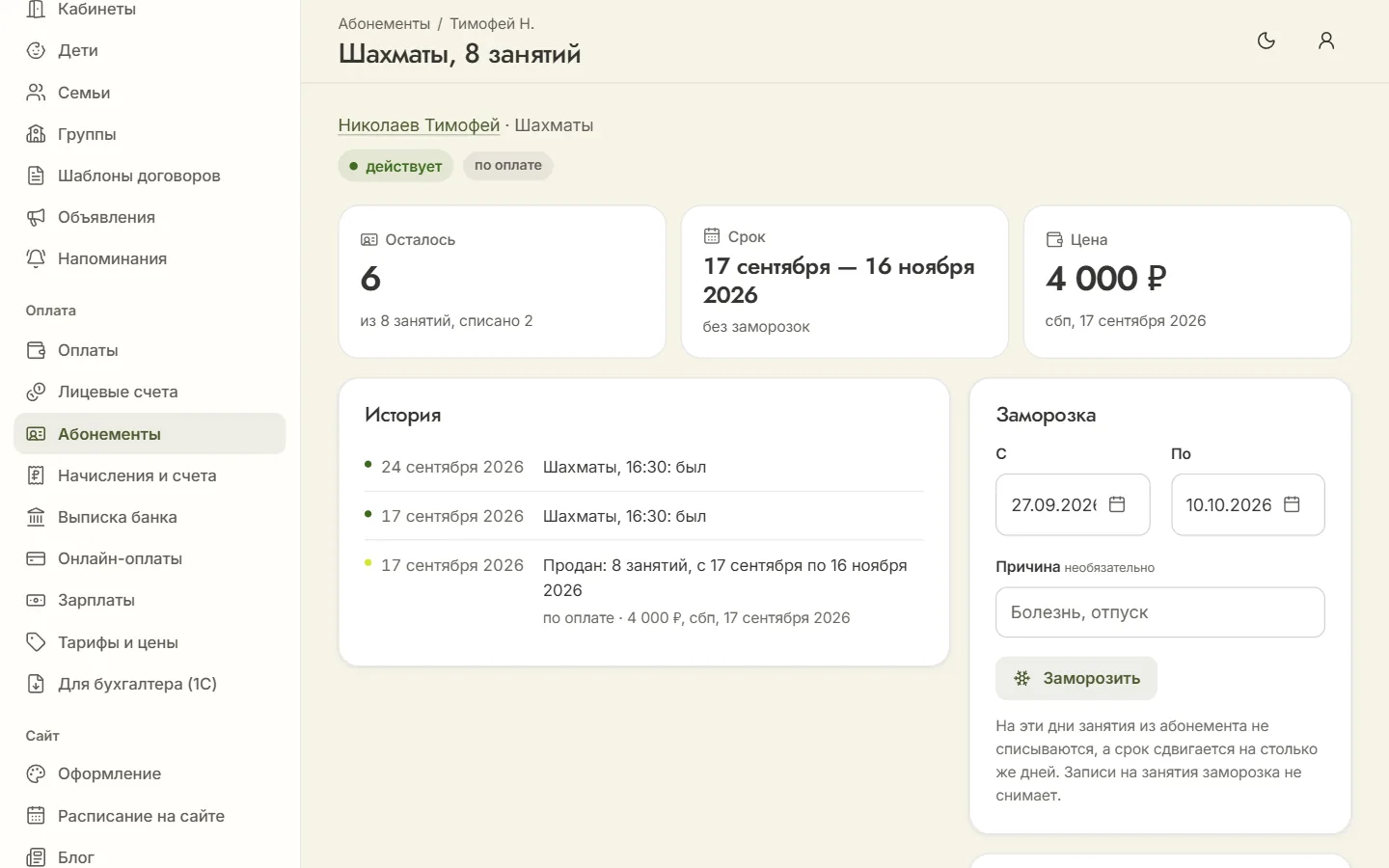Select history row 24 сентября 2026
Screen dimensions: 1389x868
[x=644, y=467]
